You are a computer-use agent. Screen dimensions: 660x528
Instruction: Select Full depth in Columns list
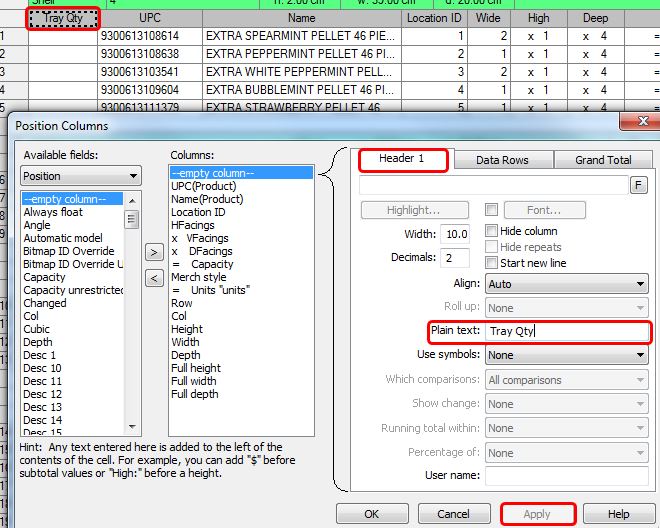coord(195,395)
